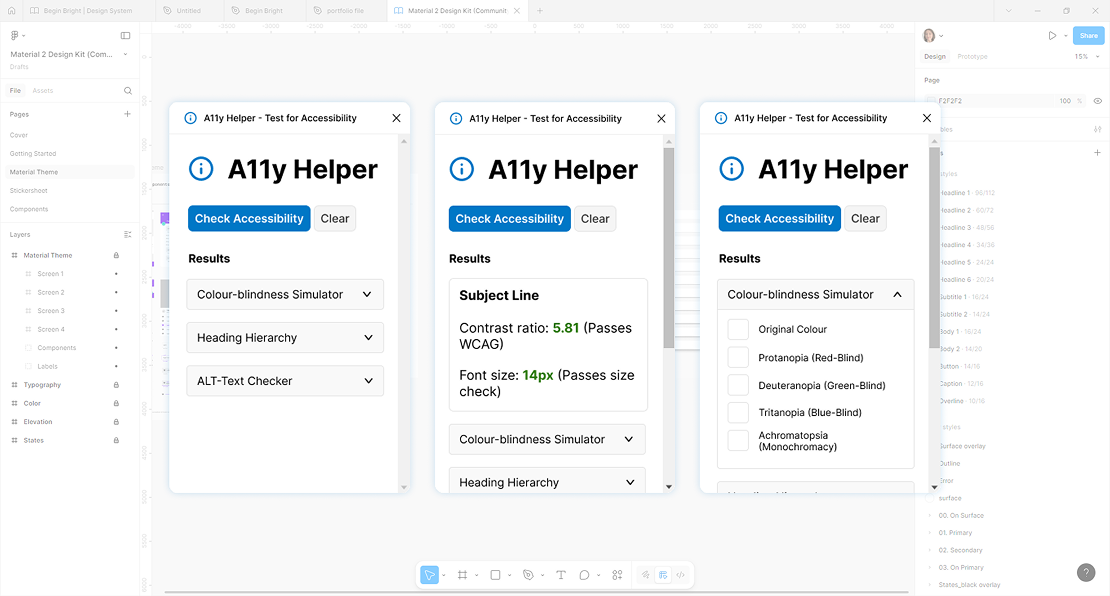1110x596 pixels.
Task: Check the Tritanopia (Blue-Blind) checkbox
Action: coord(738,413)
